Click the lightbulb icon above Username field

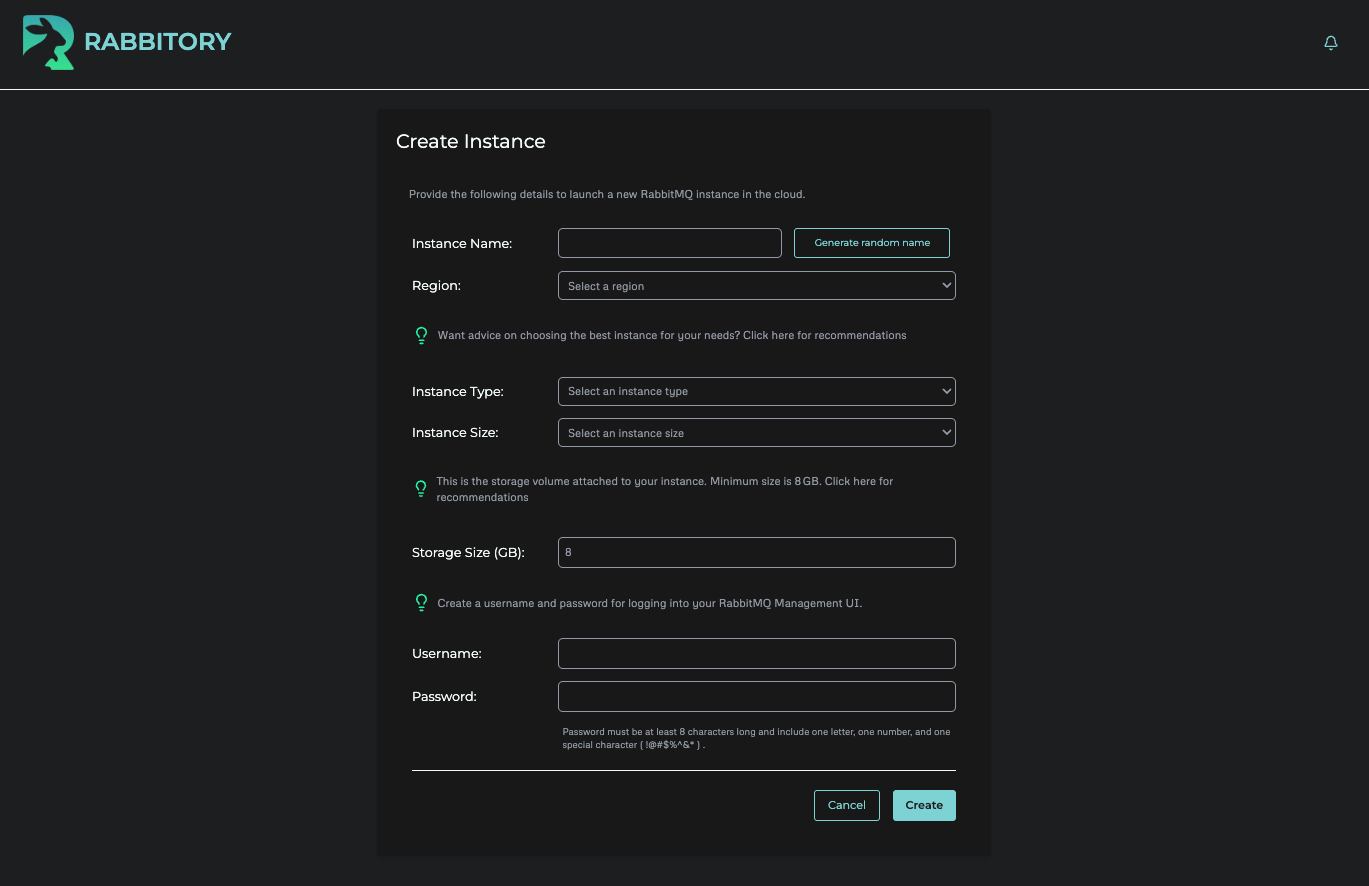(x=421, y=602)
